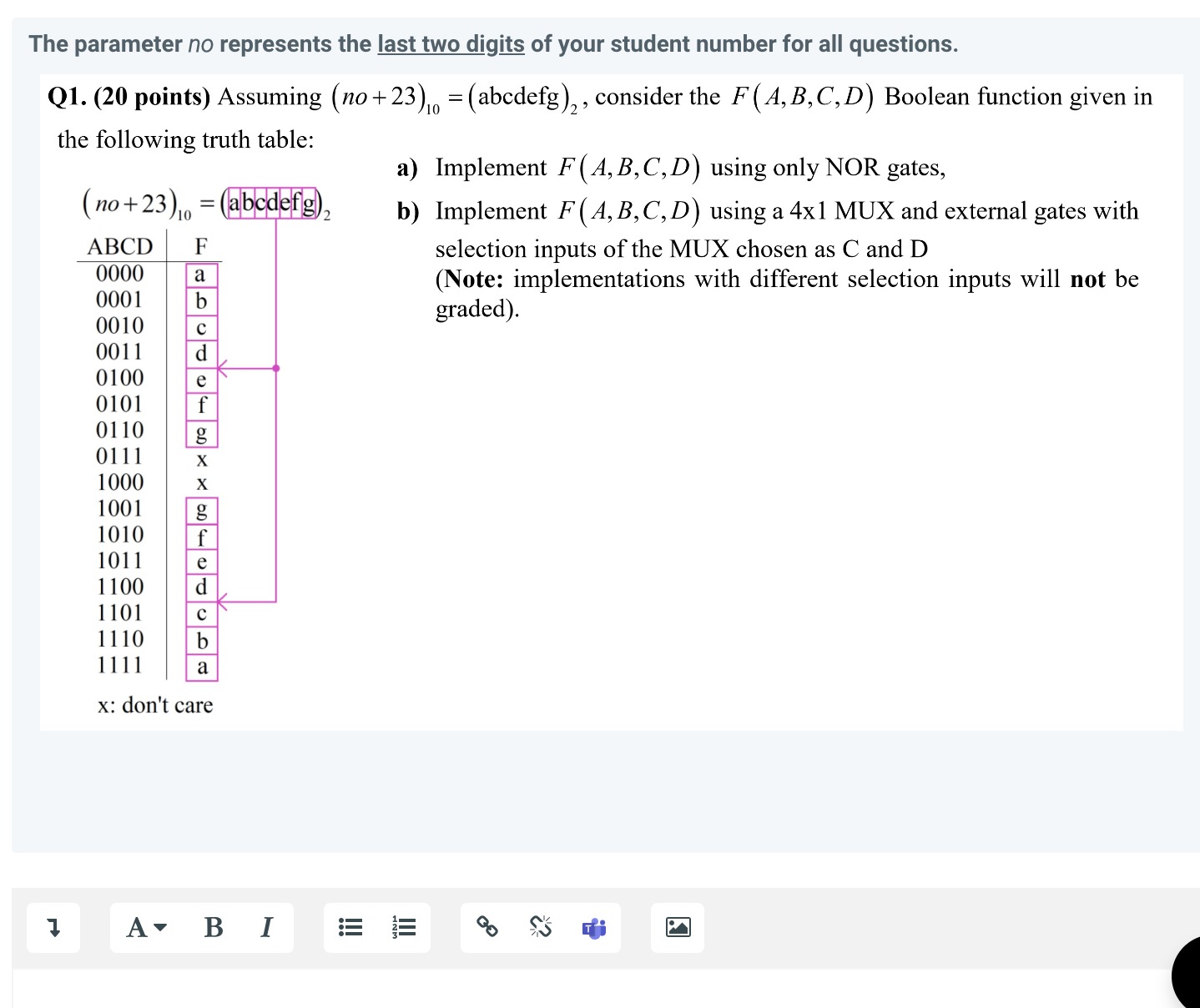
Task: Remove a link with the unlink icon
Action: [540, 927]
